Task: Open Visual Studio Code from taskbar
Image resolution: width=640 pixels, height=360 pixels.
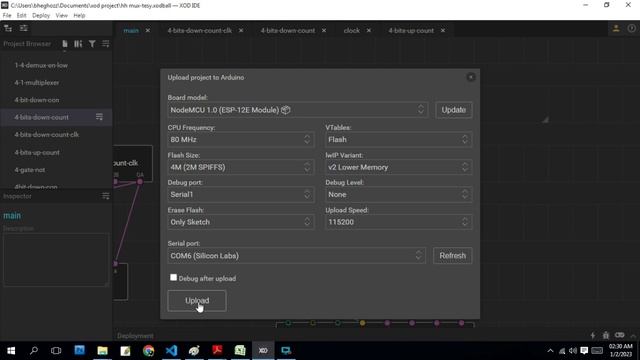Action: tap(171, 351)
